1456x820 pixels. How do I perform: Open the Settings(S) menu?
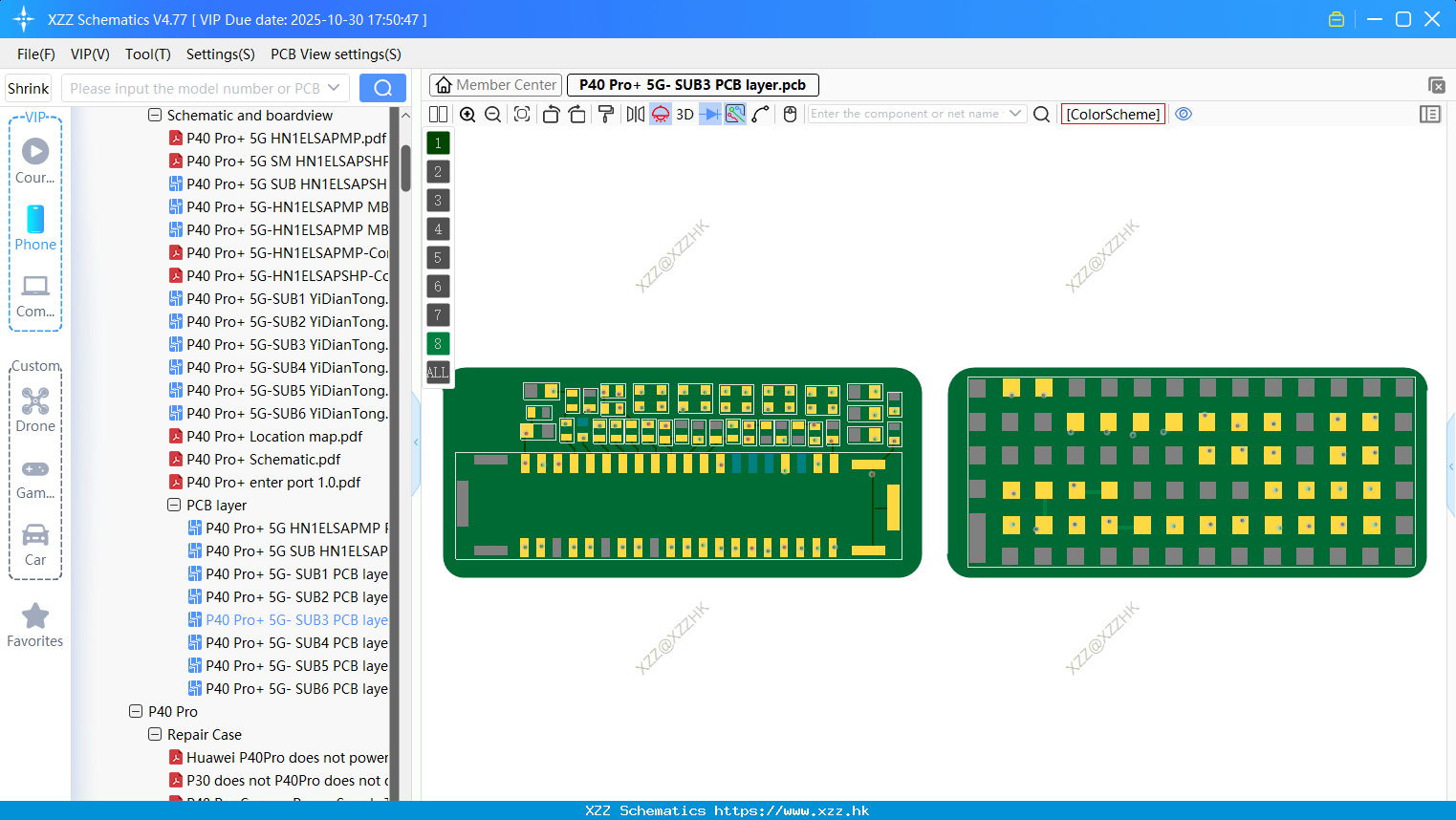point(221,54)
